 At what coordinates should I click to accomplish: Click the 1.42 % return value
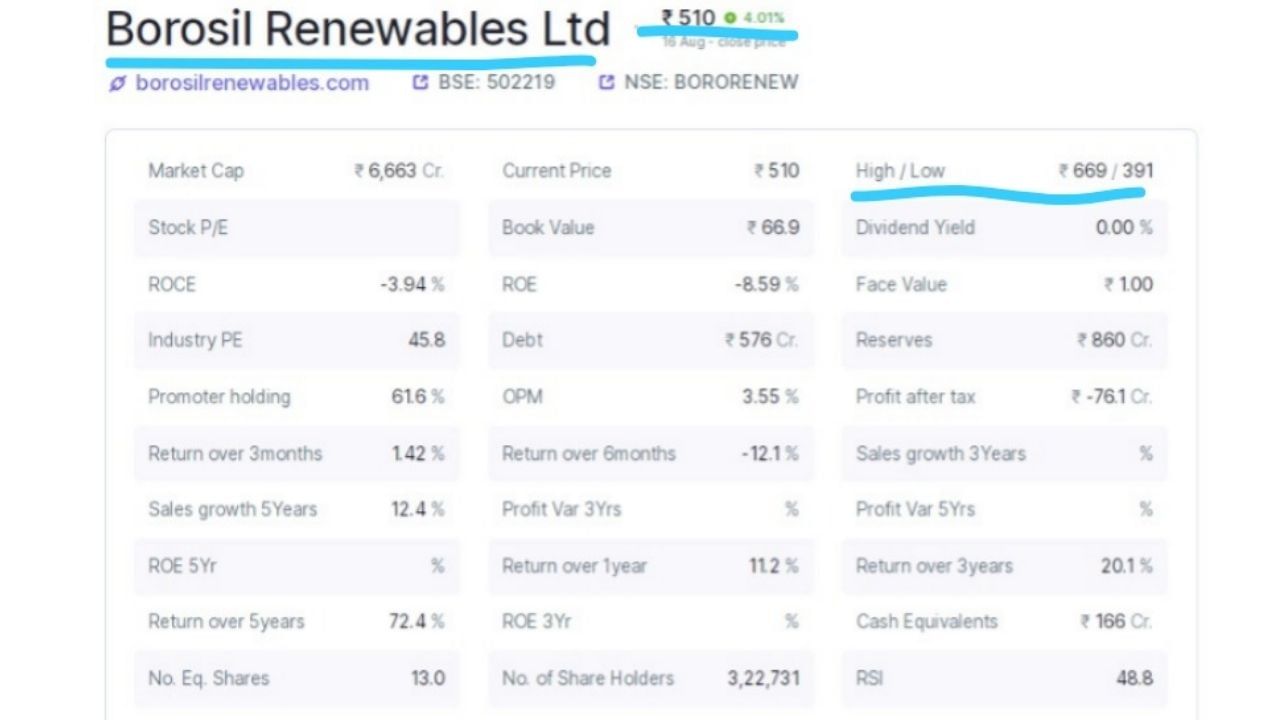point(418,454)
